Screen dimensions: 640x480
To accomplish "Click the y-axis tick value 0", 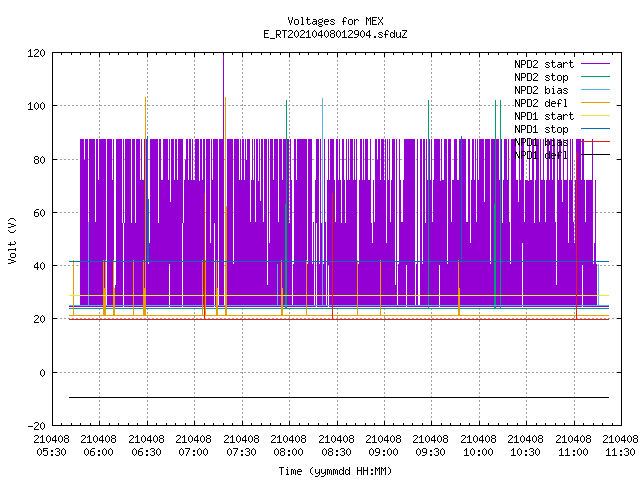I will coord(42,373).
